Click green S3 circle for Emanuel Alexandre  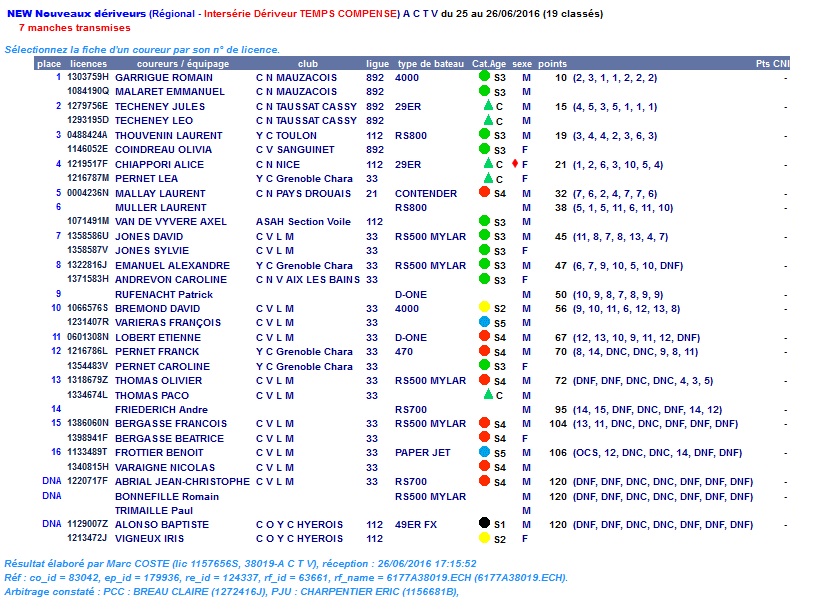[484, 263]
